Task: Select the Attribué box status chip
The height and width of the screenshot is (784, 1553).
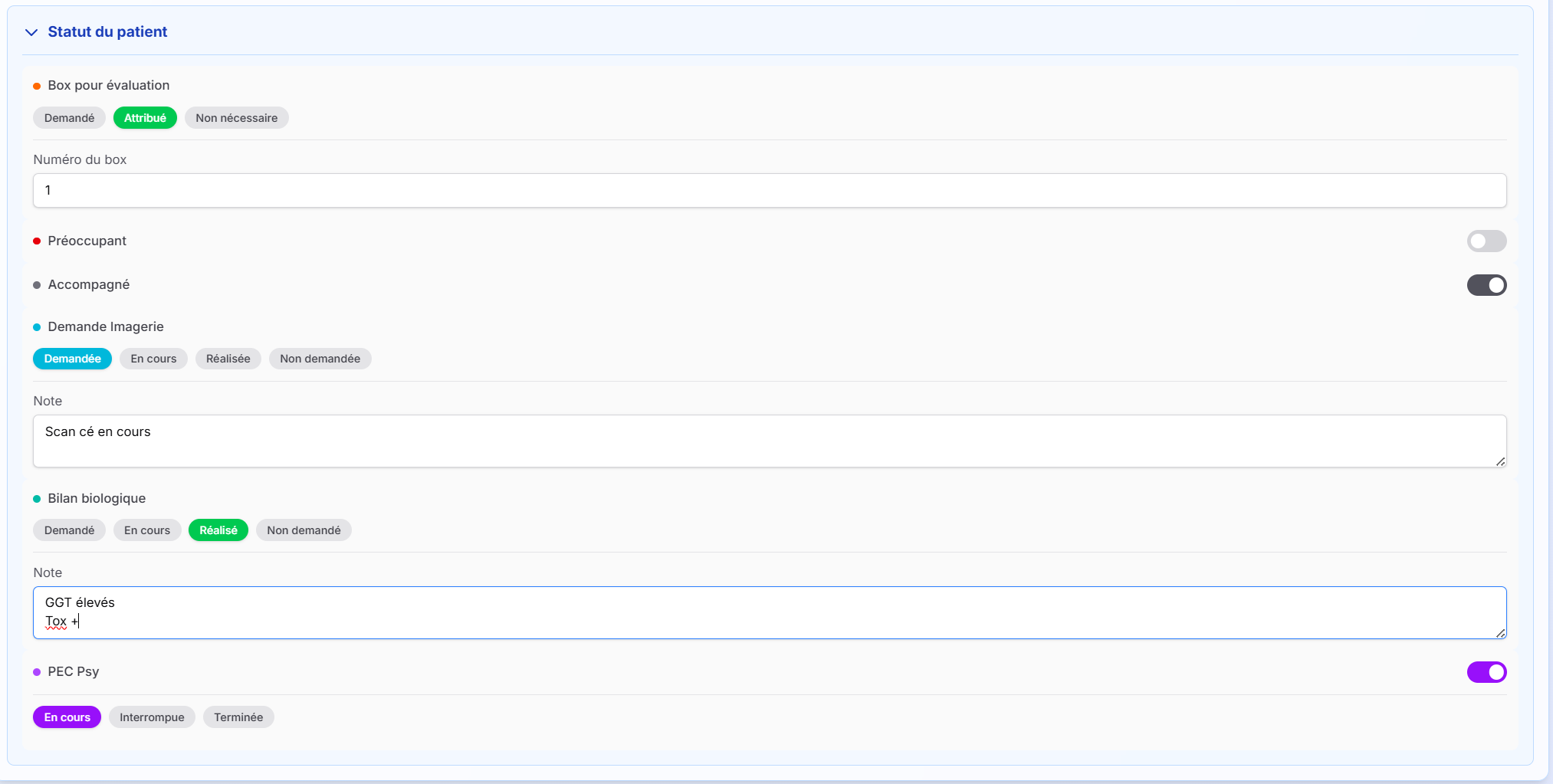Action: click(x=145, y=118)
